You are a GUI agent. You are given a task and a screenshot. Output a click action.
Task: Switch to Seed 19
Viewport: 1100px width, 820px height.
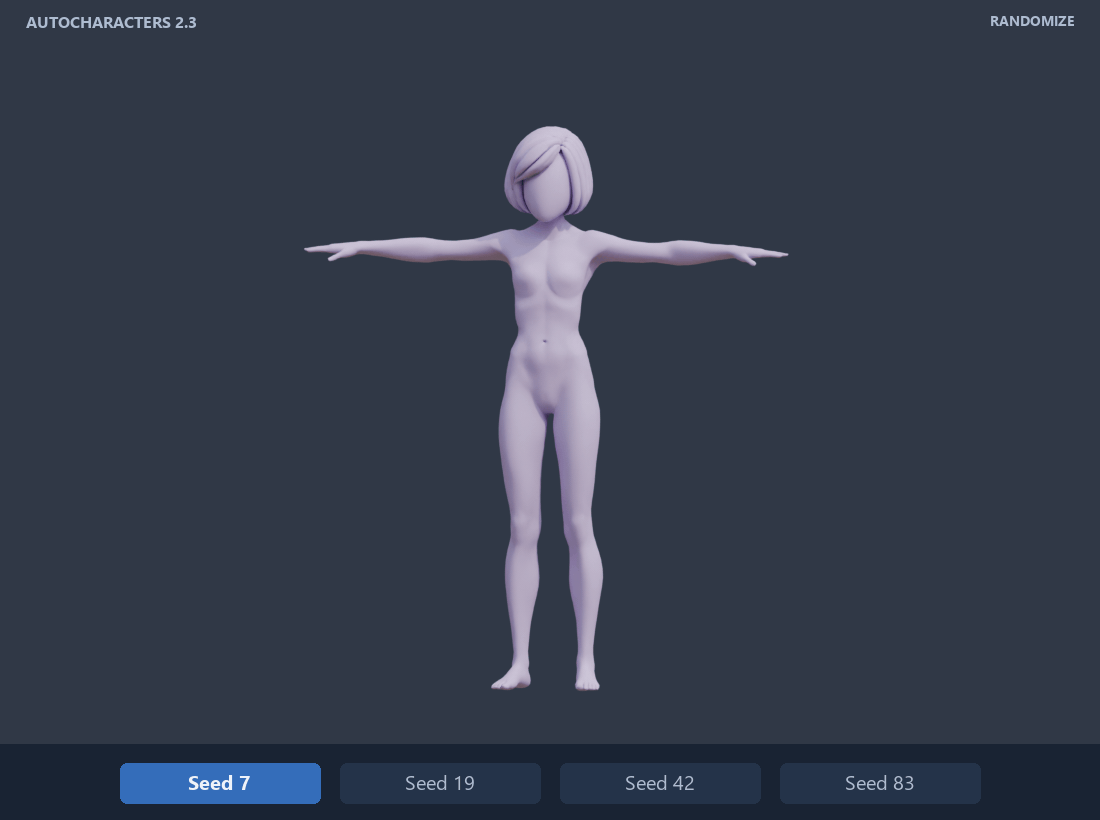pos(440,783)
